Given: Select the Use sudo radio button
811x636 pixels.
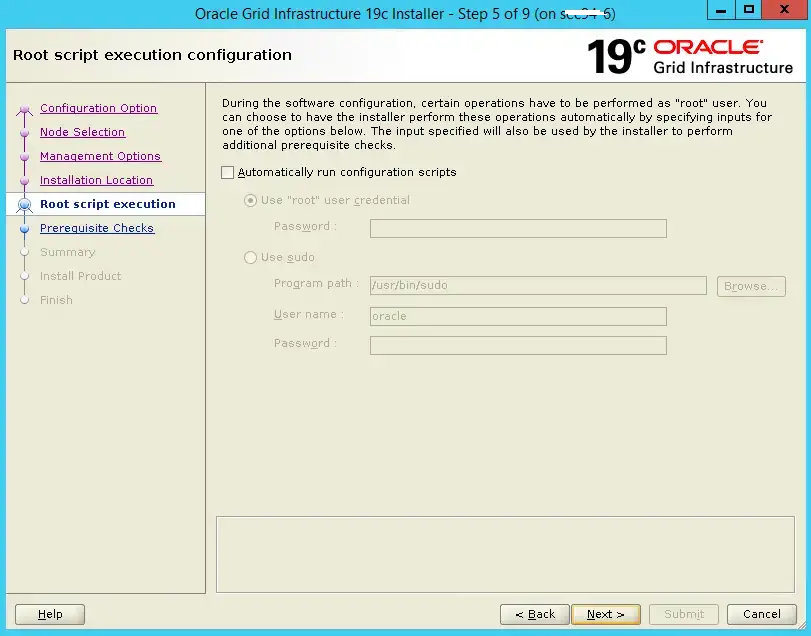Looking at the screenshot, I should 251,258.
